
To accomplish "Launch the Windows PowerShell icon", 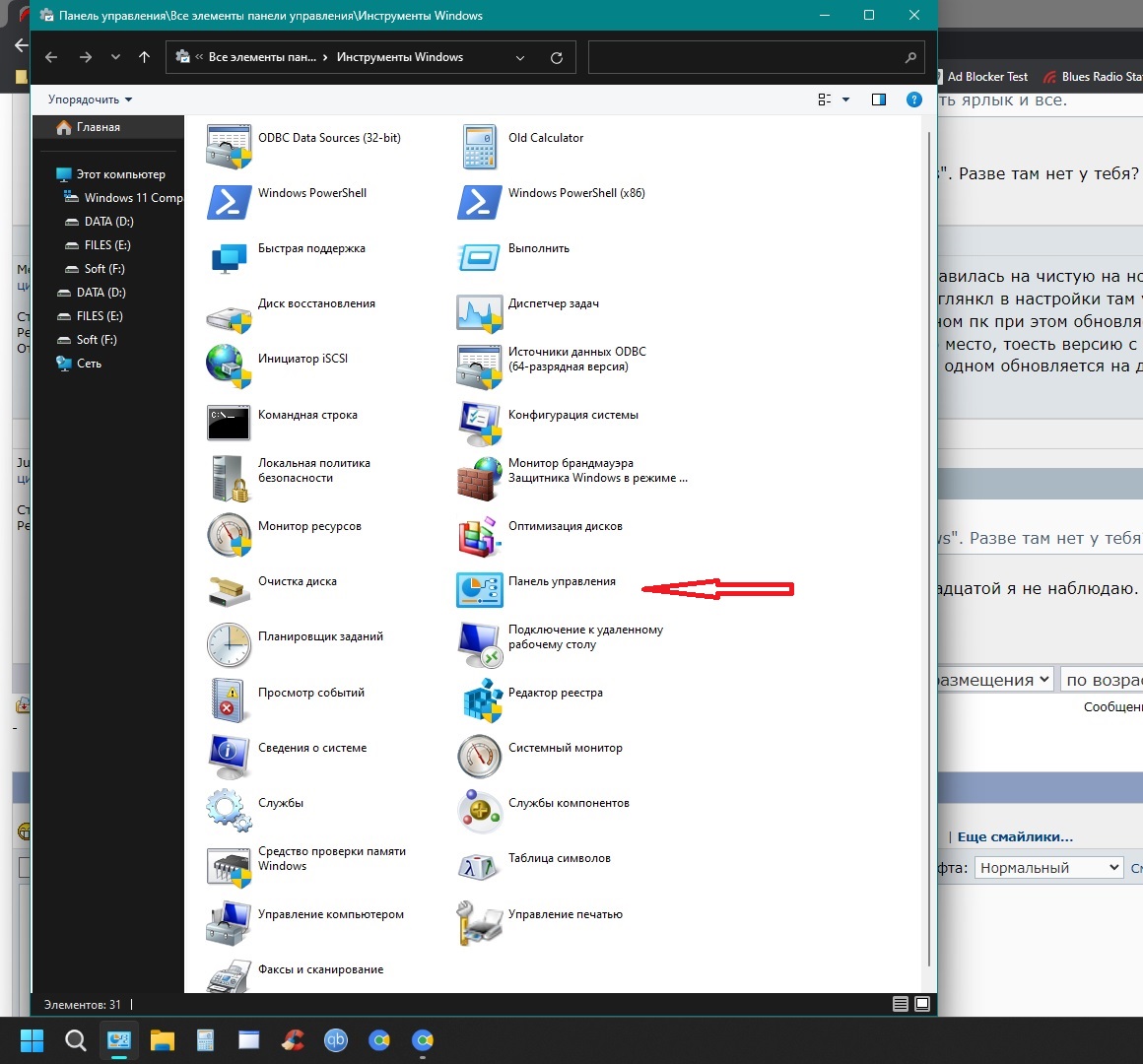I will click(229, 202).
